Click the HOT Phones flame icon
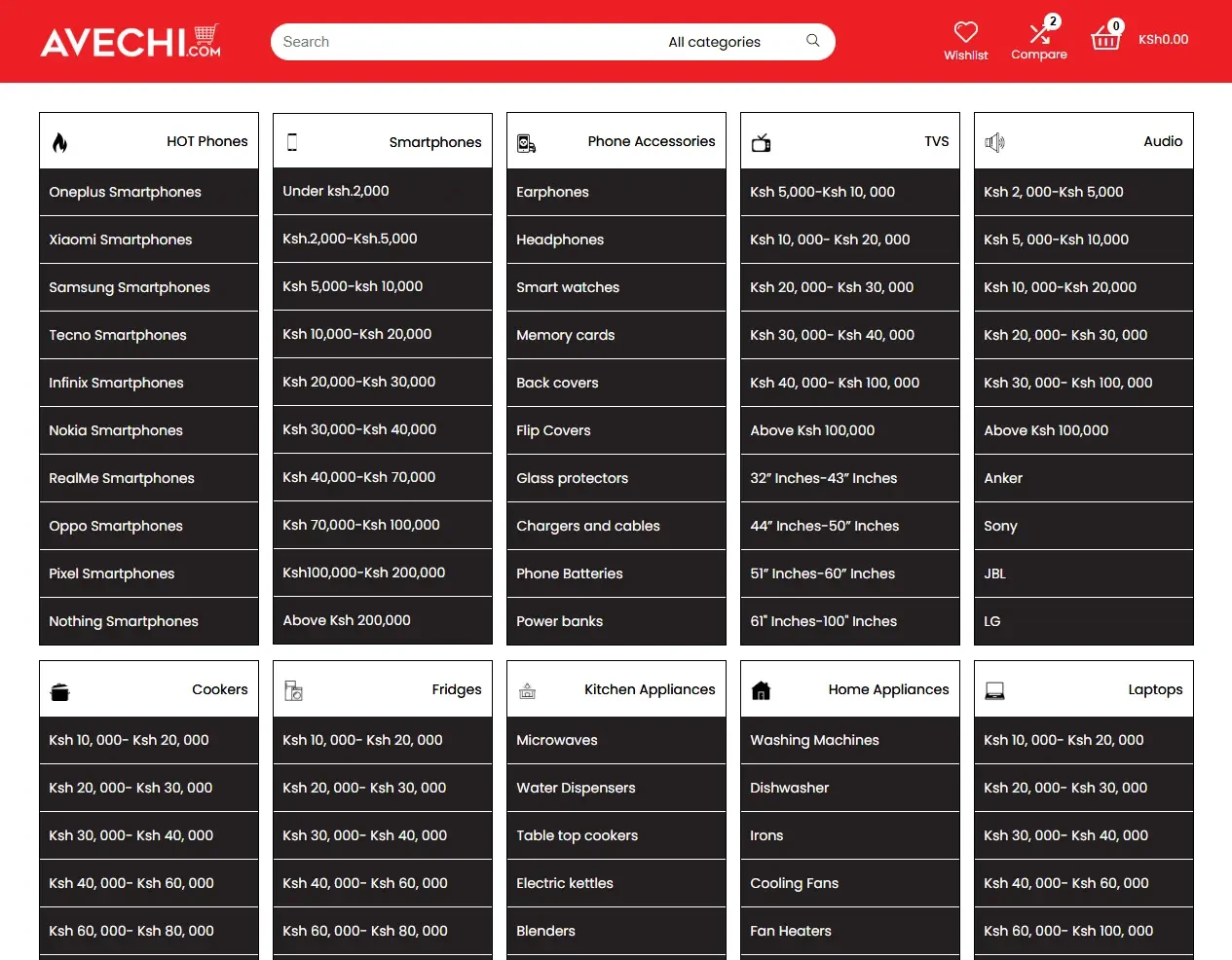The image size is (1232, 960). (x=59, y=143)
